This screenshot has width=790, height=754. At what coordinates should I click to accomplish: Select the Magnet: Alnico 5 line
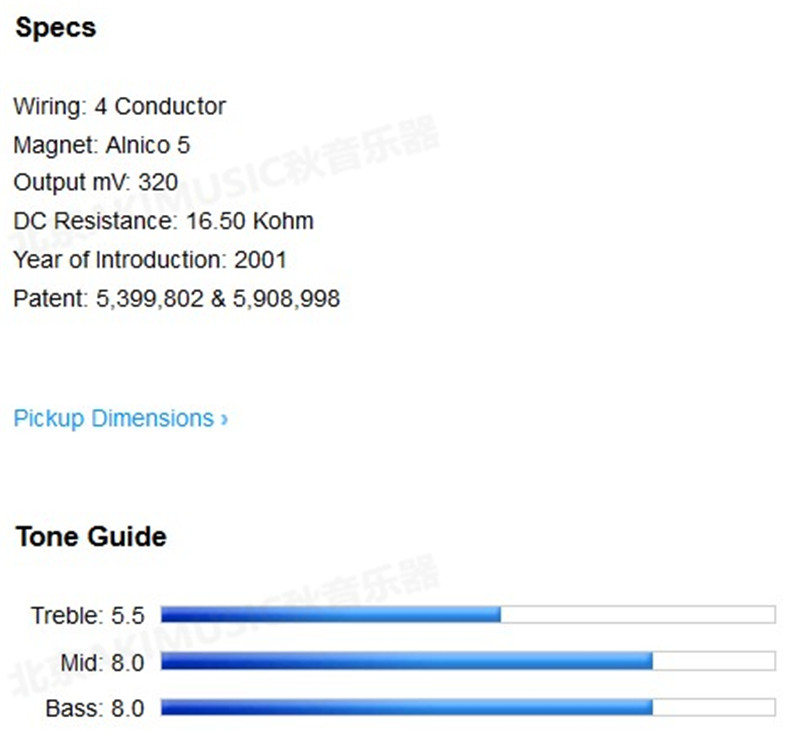point(101,145)
